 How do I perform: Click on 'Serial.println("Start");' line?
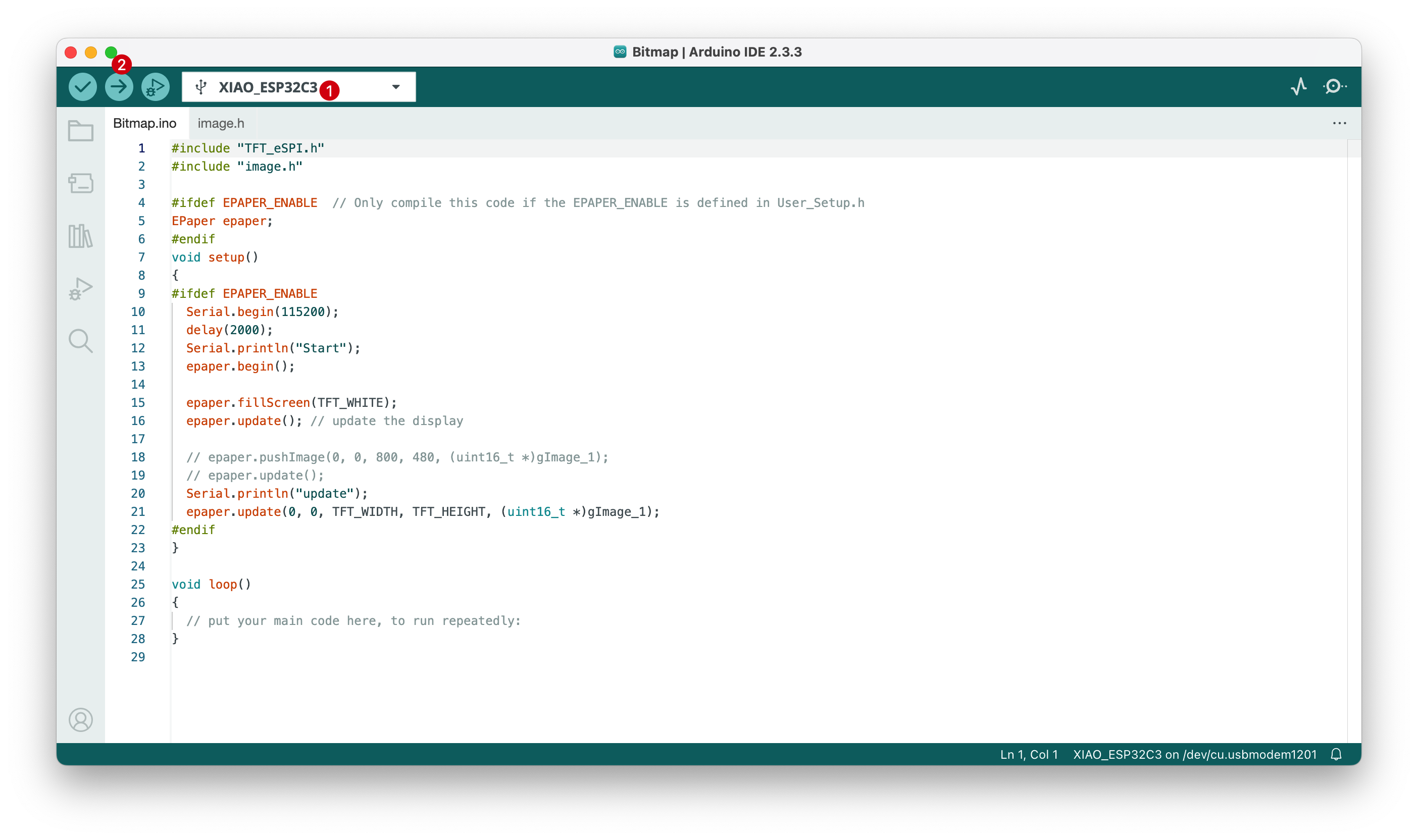273,348
